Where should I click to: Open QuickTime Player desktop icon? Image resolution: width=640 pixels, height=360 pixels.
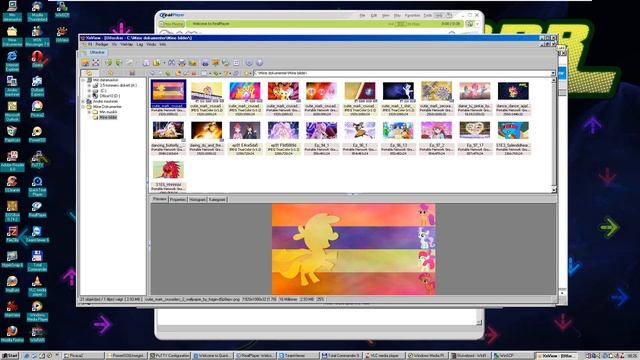click(37, 187)
